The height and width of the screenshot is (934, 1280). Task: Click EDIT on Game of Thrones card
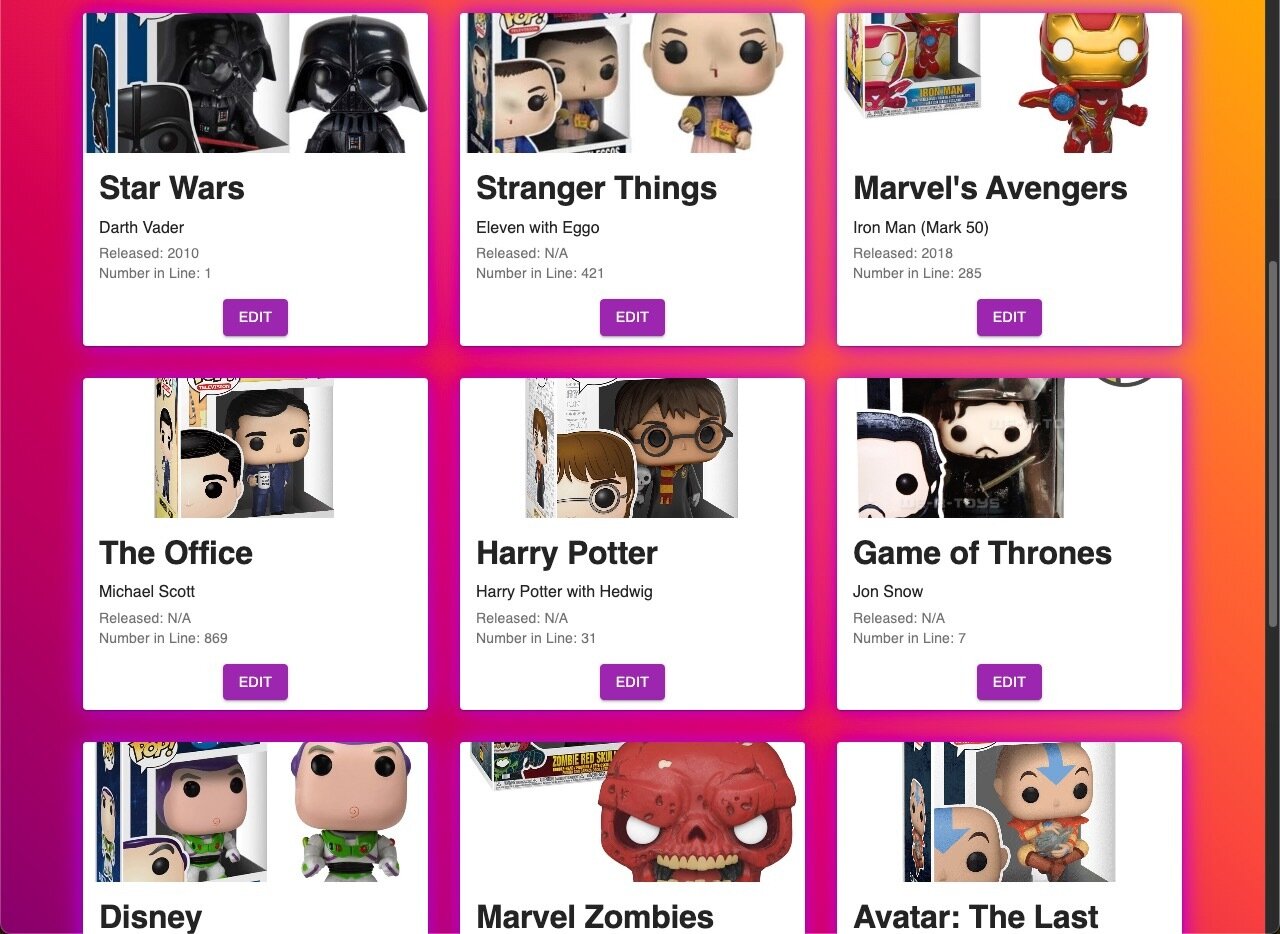[1009, 682]
